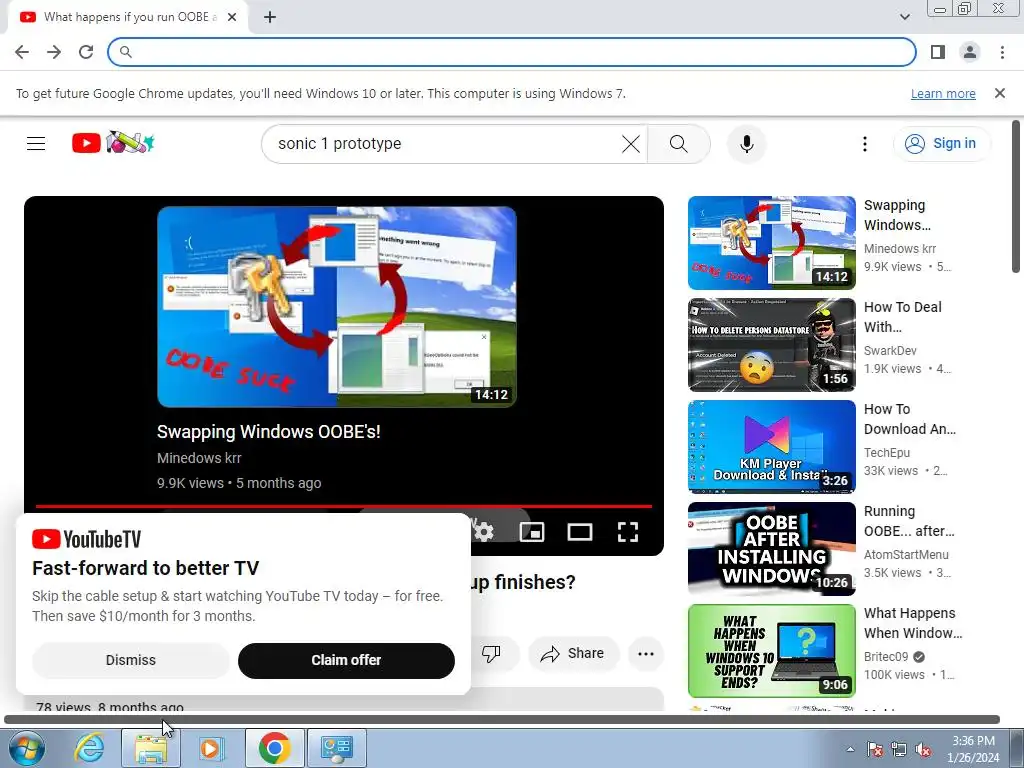This screenshot has height=768, width=1024.
Task: Dislike this video
Action: [491, 653]
